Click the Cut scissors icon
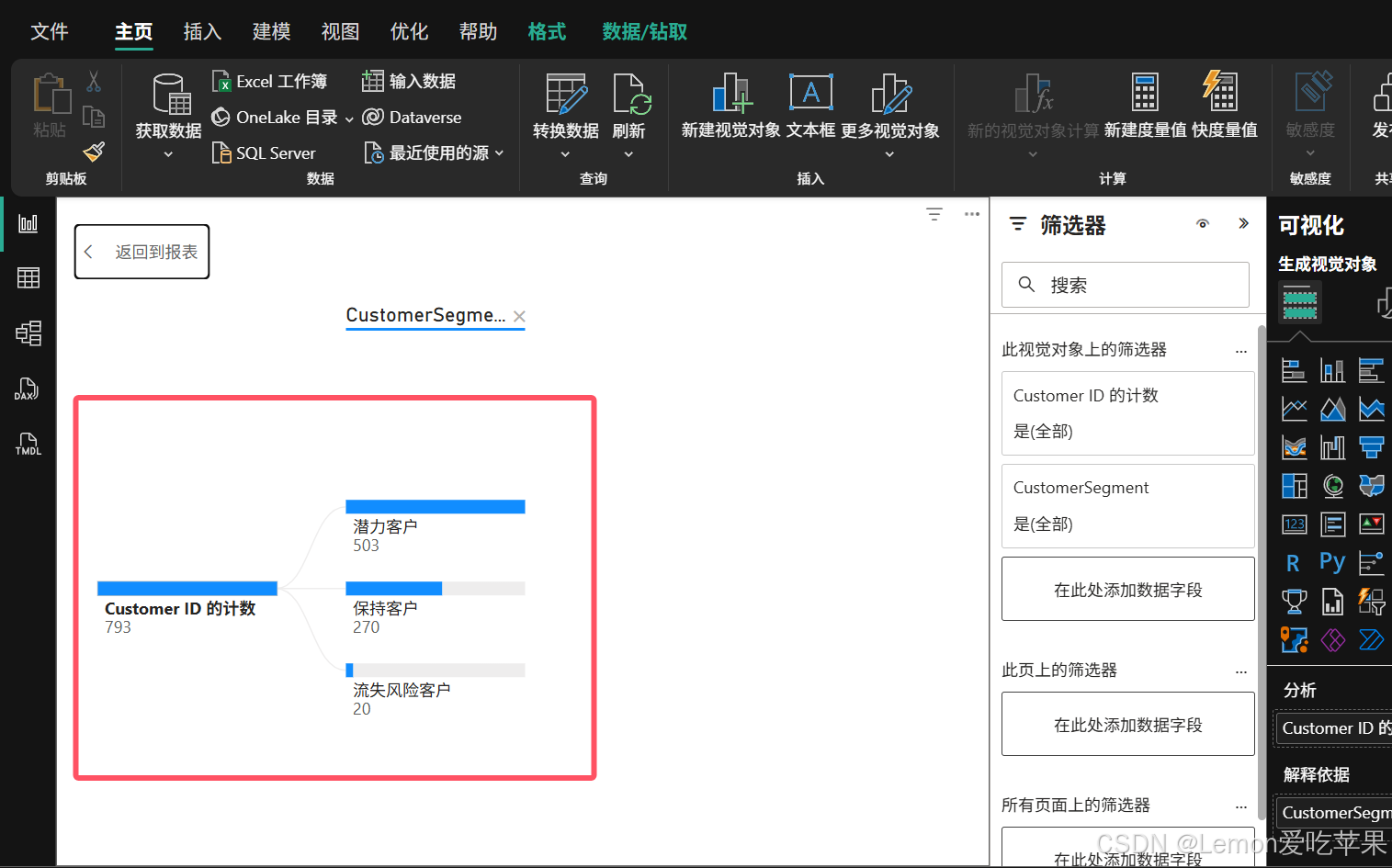The width and height of the screenshot is (1392, 868). click(94, 81)
